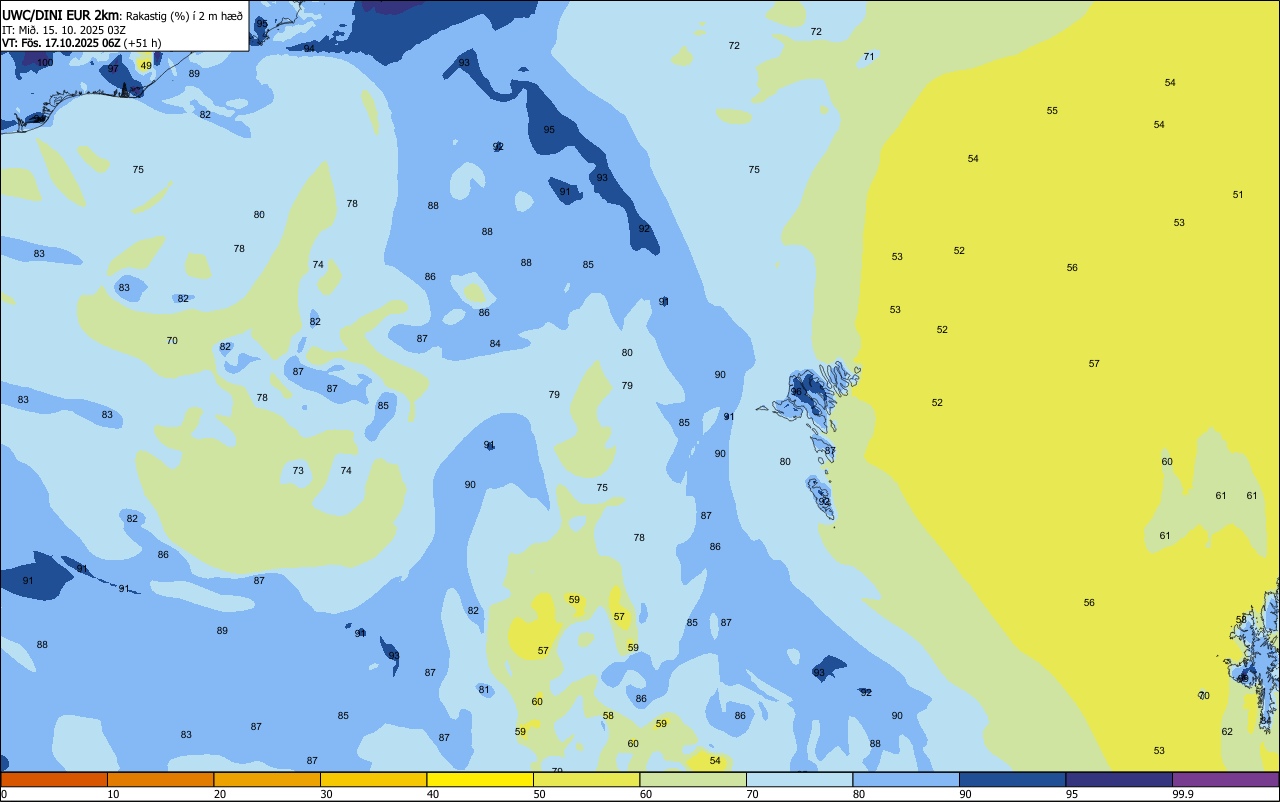Click the '62' humidity value on the map
Viewport: 1280px width, 802px height.
1227,732
